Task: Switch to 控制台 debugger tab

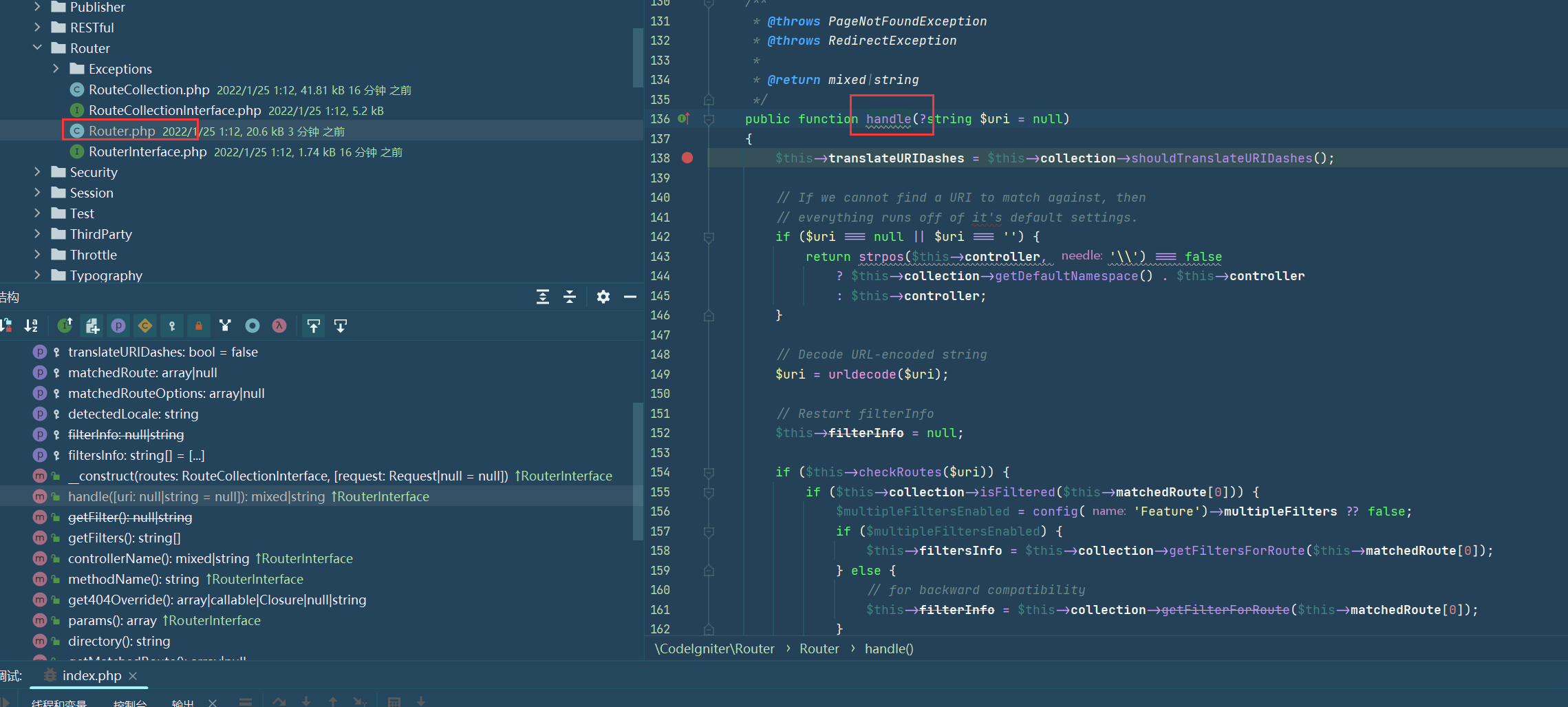Action: pos(130,703)
